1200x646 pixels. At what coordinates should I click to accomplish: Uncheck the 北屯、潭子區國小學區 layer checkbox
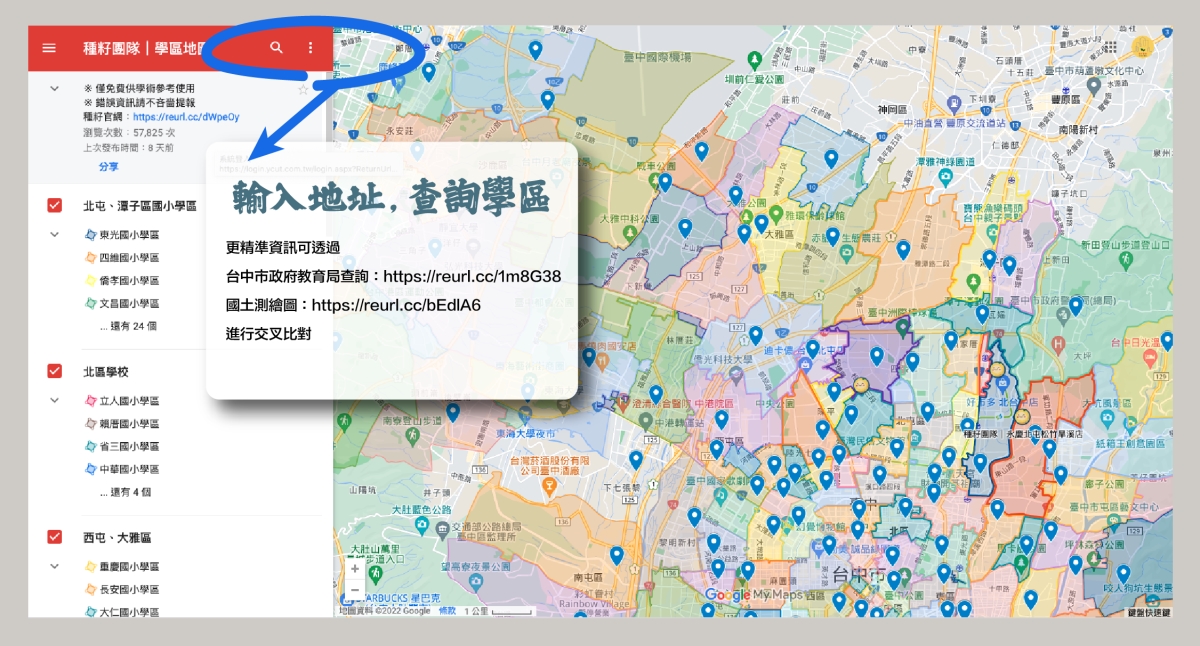[55, 206]
